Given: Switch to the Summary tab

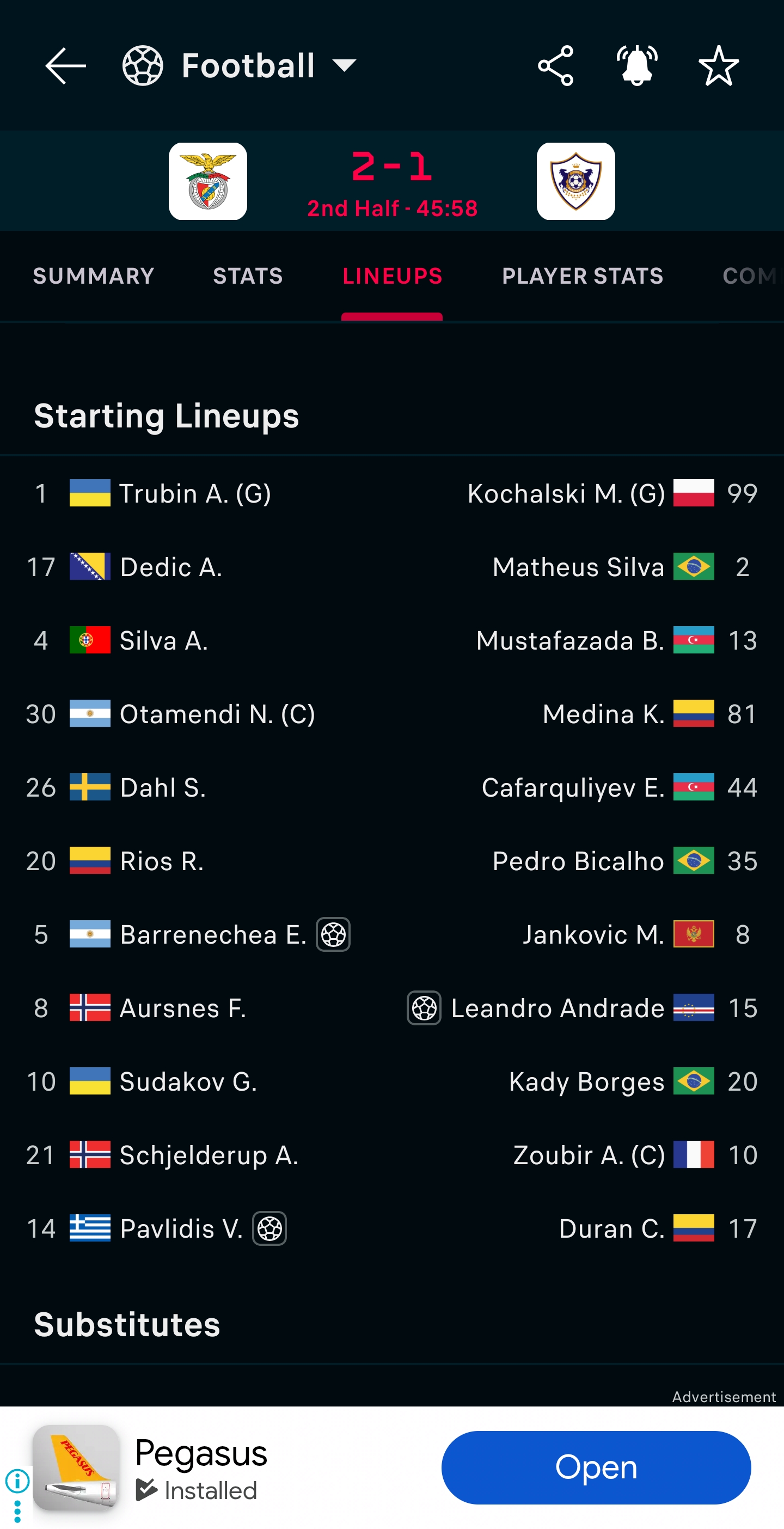Looking at the screenshot, I should [94, 276].
